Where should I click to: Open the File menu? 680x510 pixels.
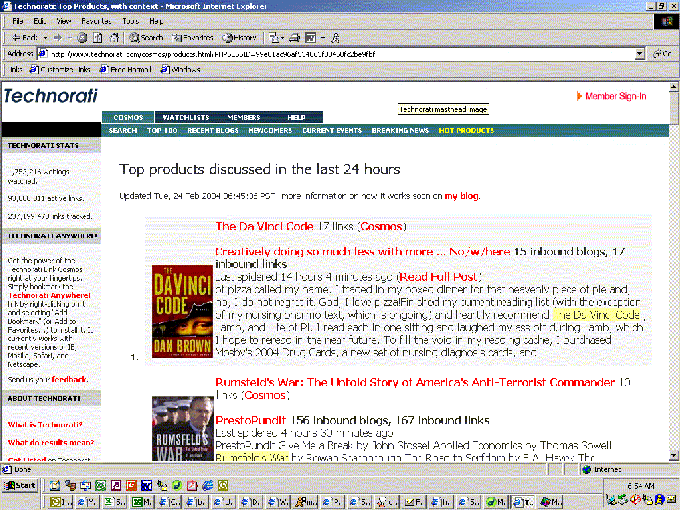[x=18, y=21]
